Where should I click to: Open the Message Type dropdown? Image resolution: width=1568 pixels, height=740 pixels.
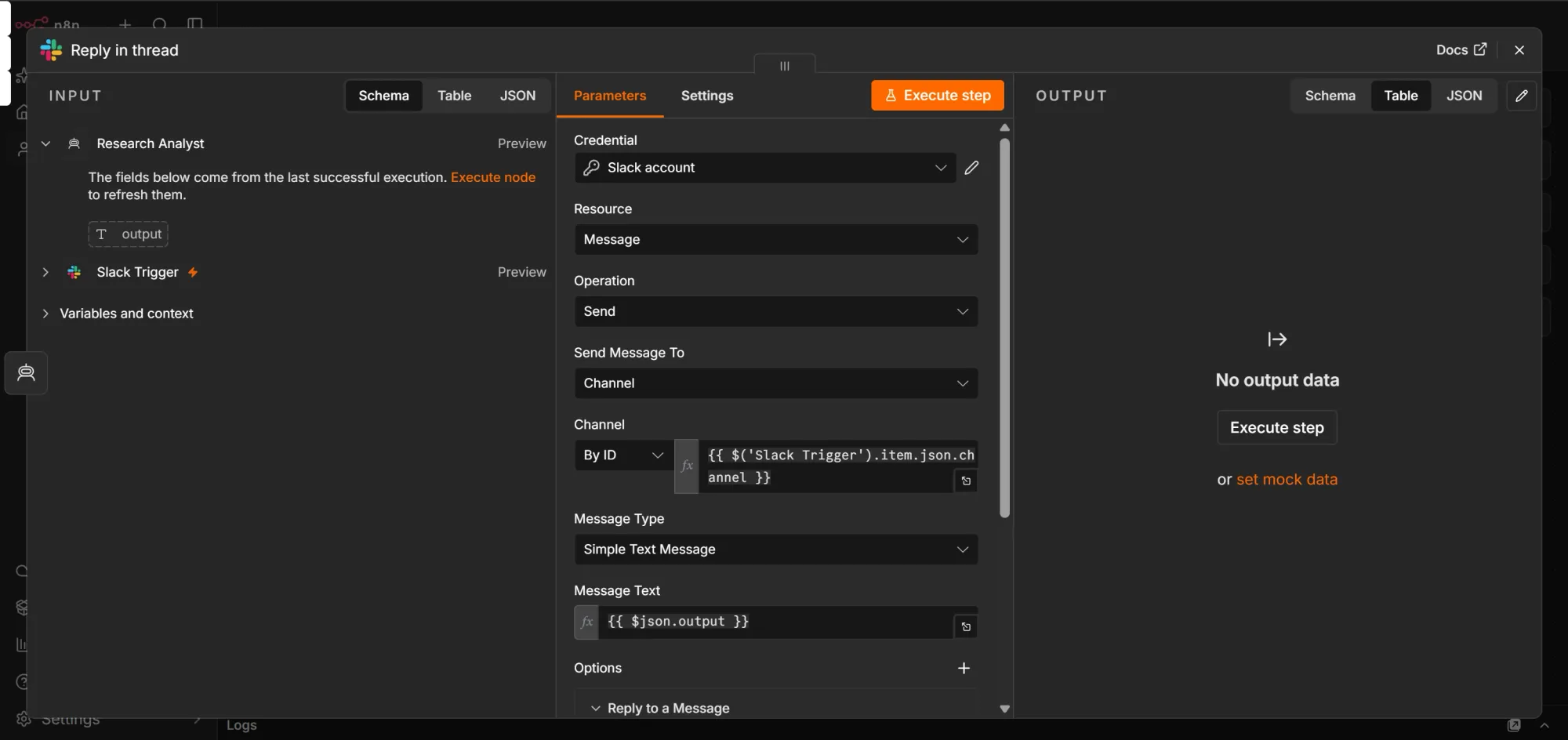click(776, 550)
